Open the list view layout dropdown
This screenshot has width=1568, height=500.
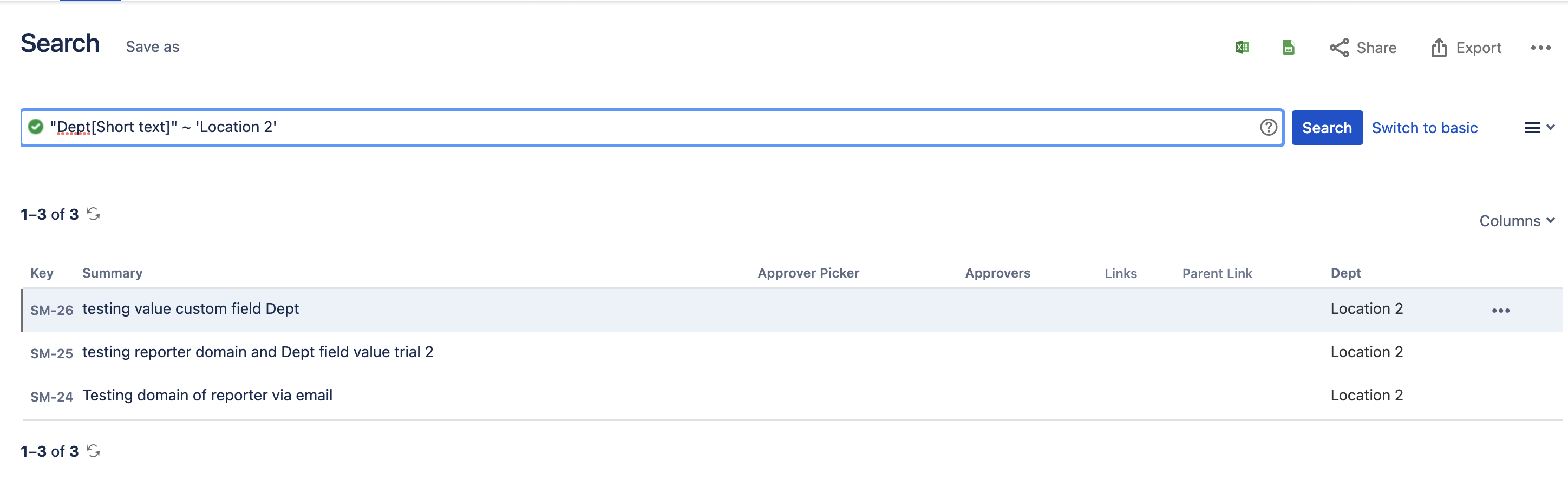coord(1539,127)
